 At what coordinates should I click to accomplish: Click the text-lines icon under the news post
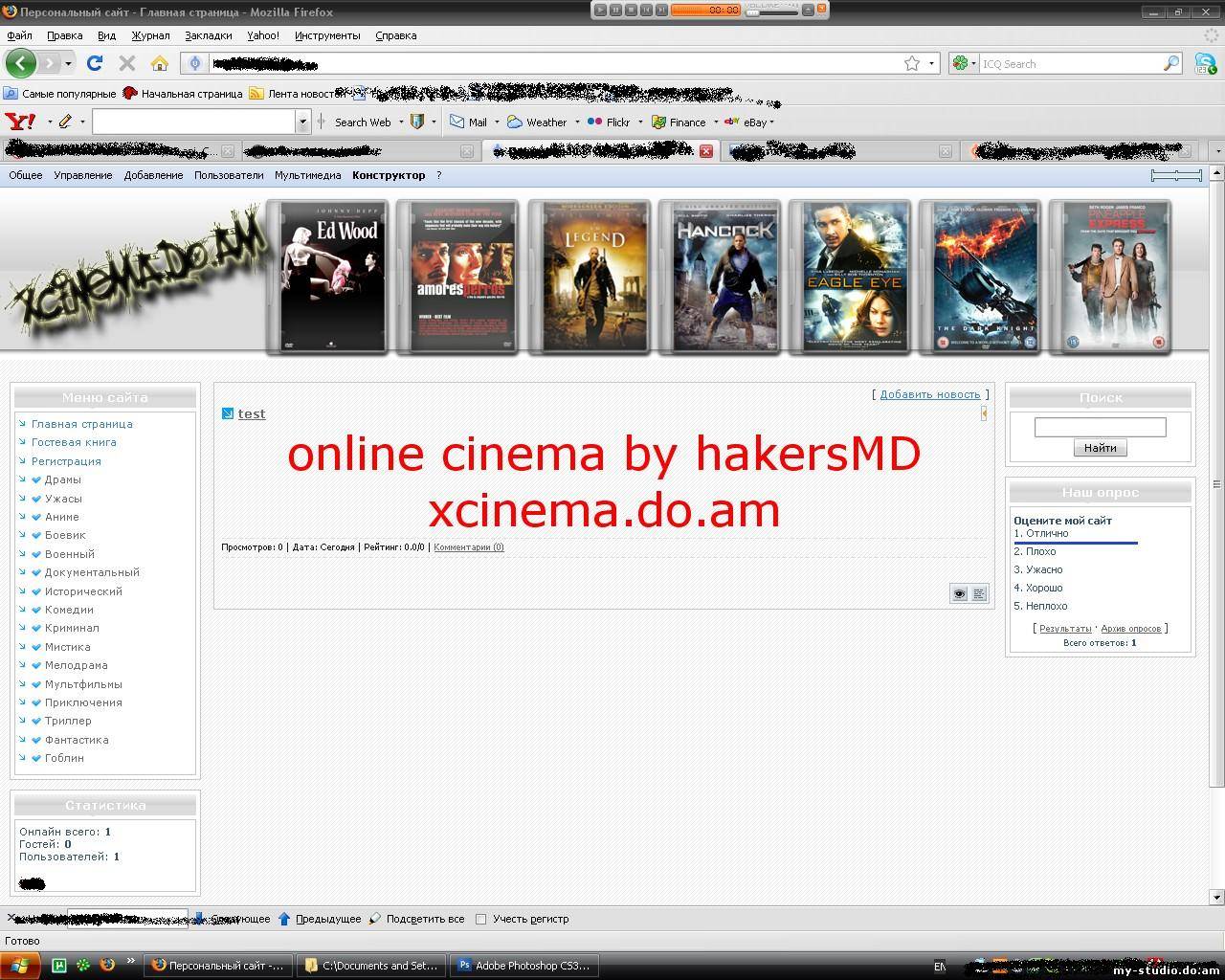(x=978, y=594)
